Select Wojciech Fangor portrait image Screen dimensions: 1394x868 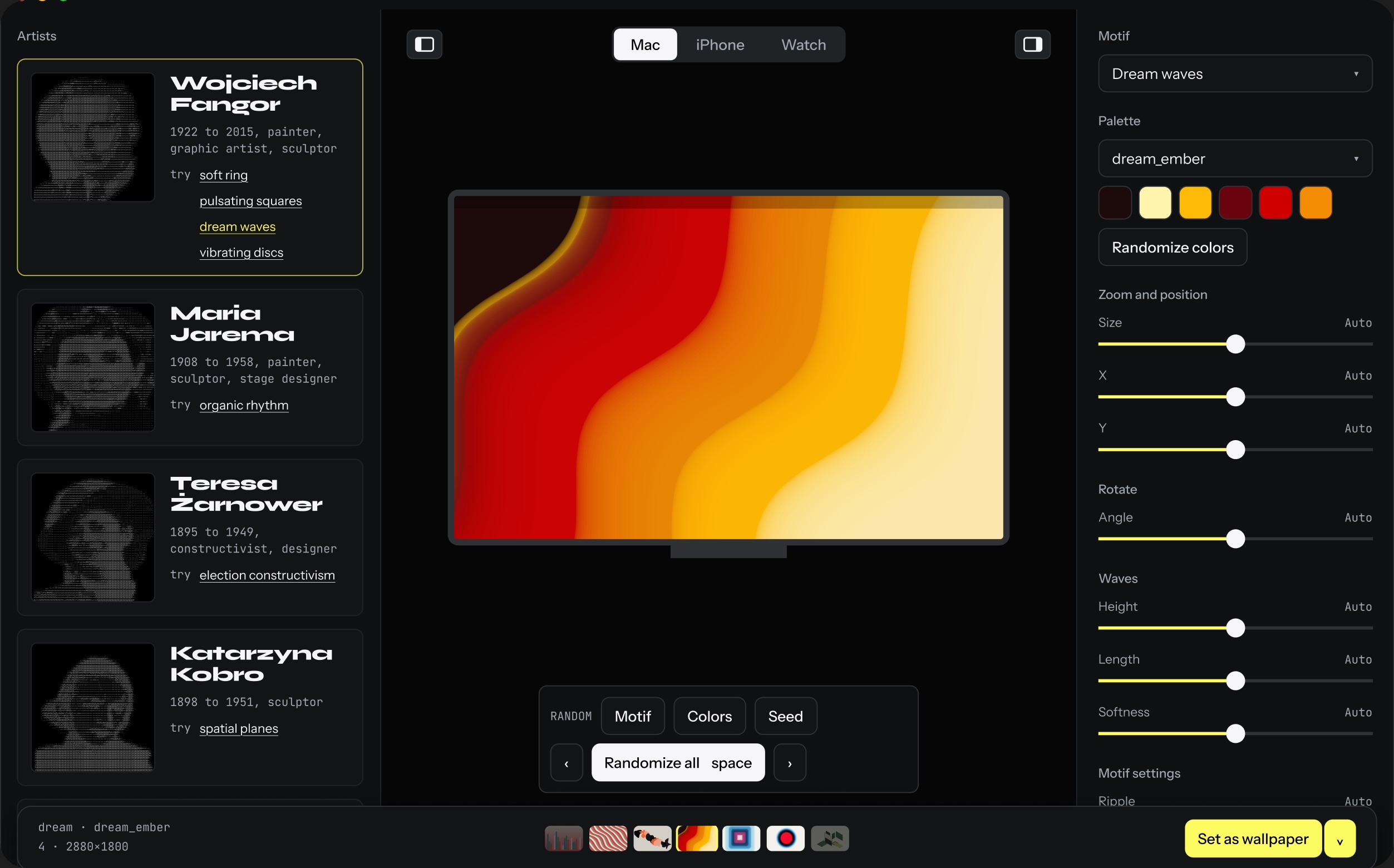[93, 137]
